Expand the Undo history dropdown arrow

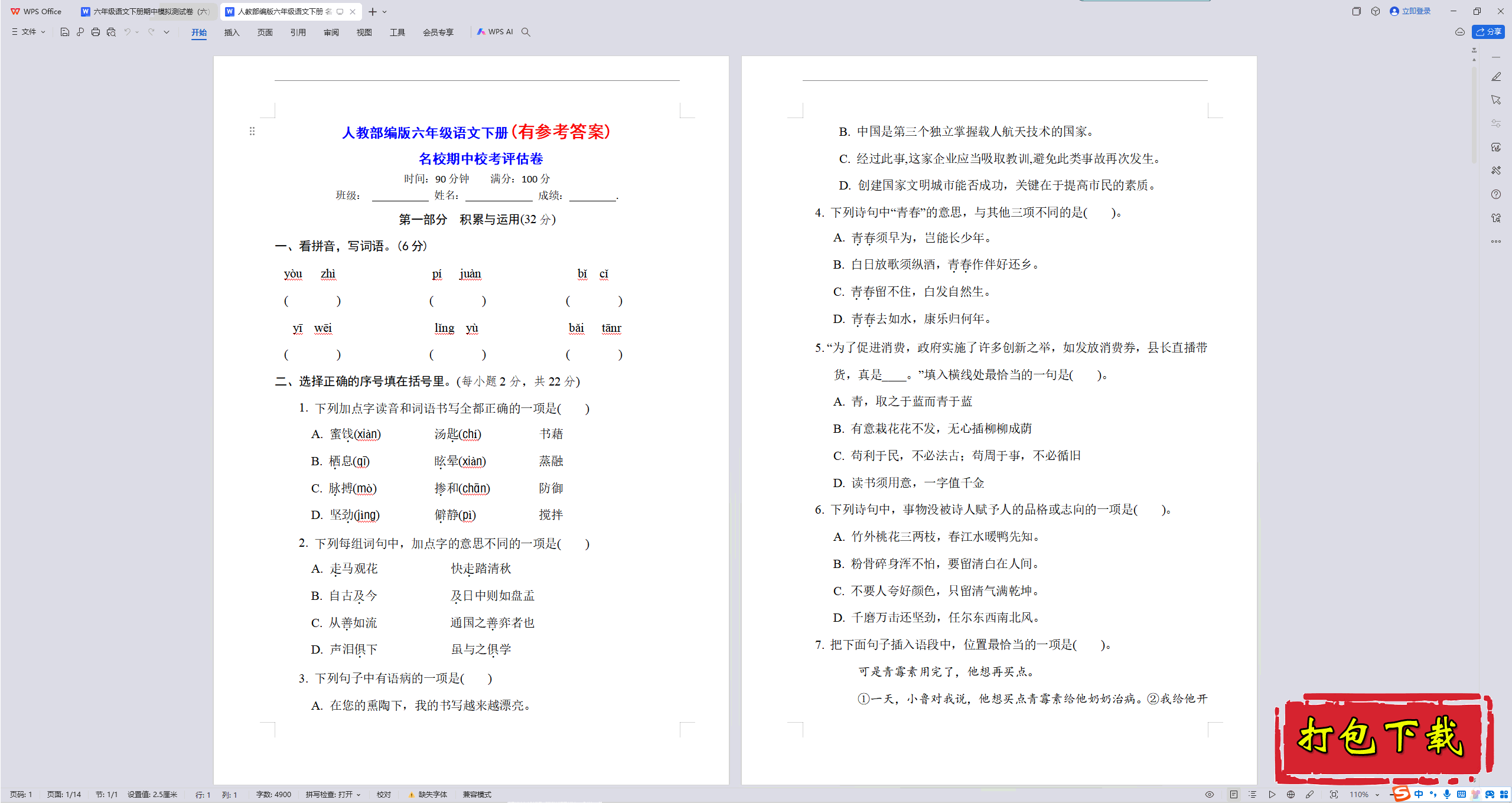click(x=137, y=32)
